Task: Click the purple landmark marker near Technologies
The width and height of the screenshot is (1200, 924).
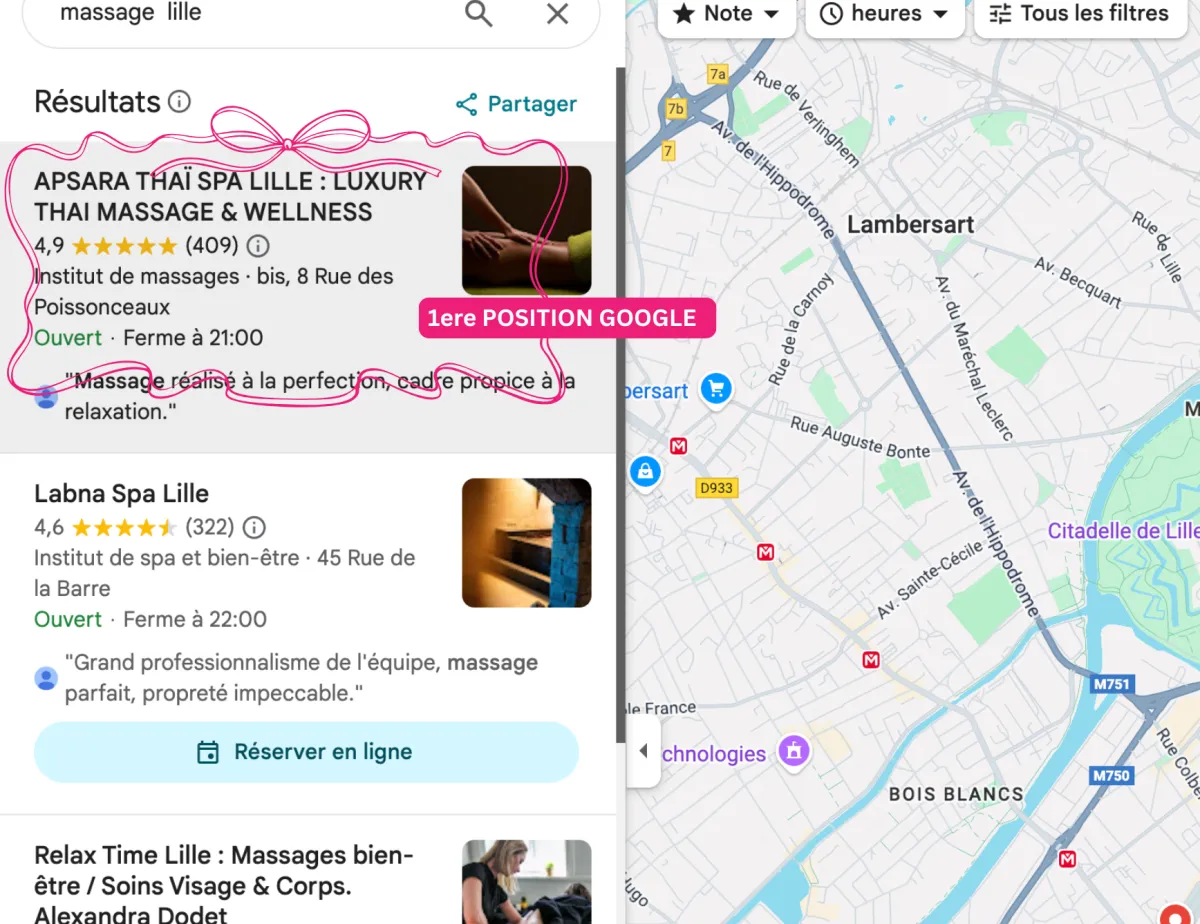Action: click(794, 750)
